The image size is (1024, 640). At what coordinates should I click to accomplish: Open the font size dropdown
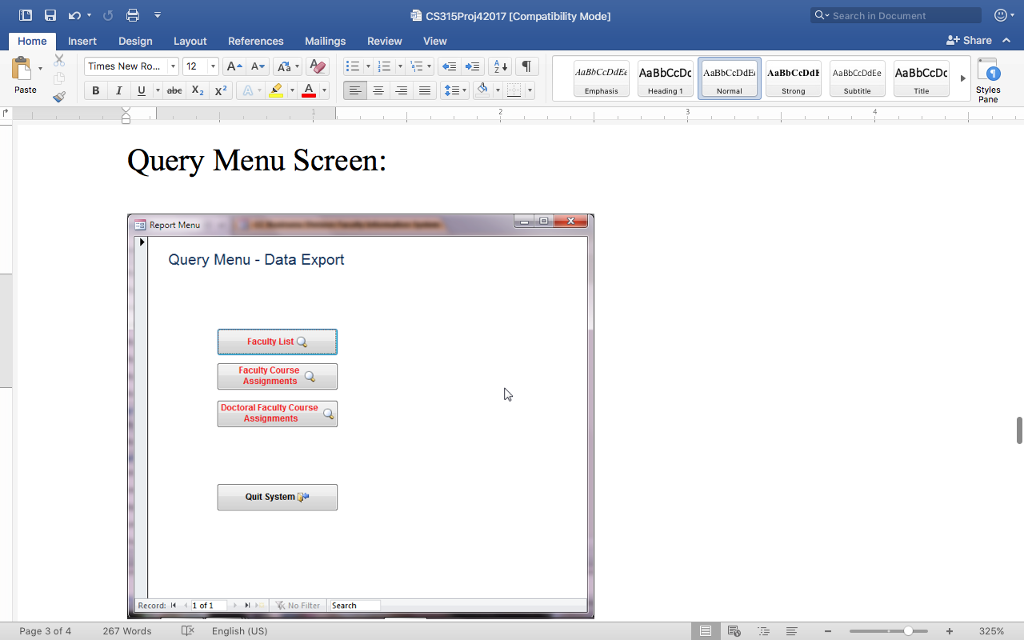213,67
